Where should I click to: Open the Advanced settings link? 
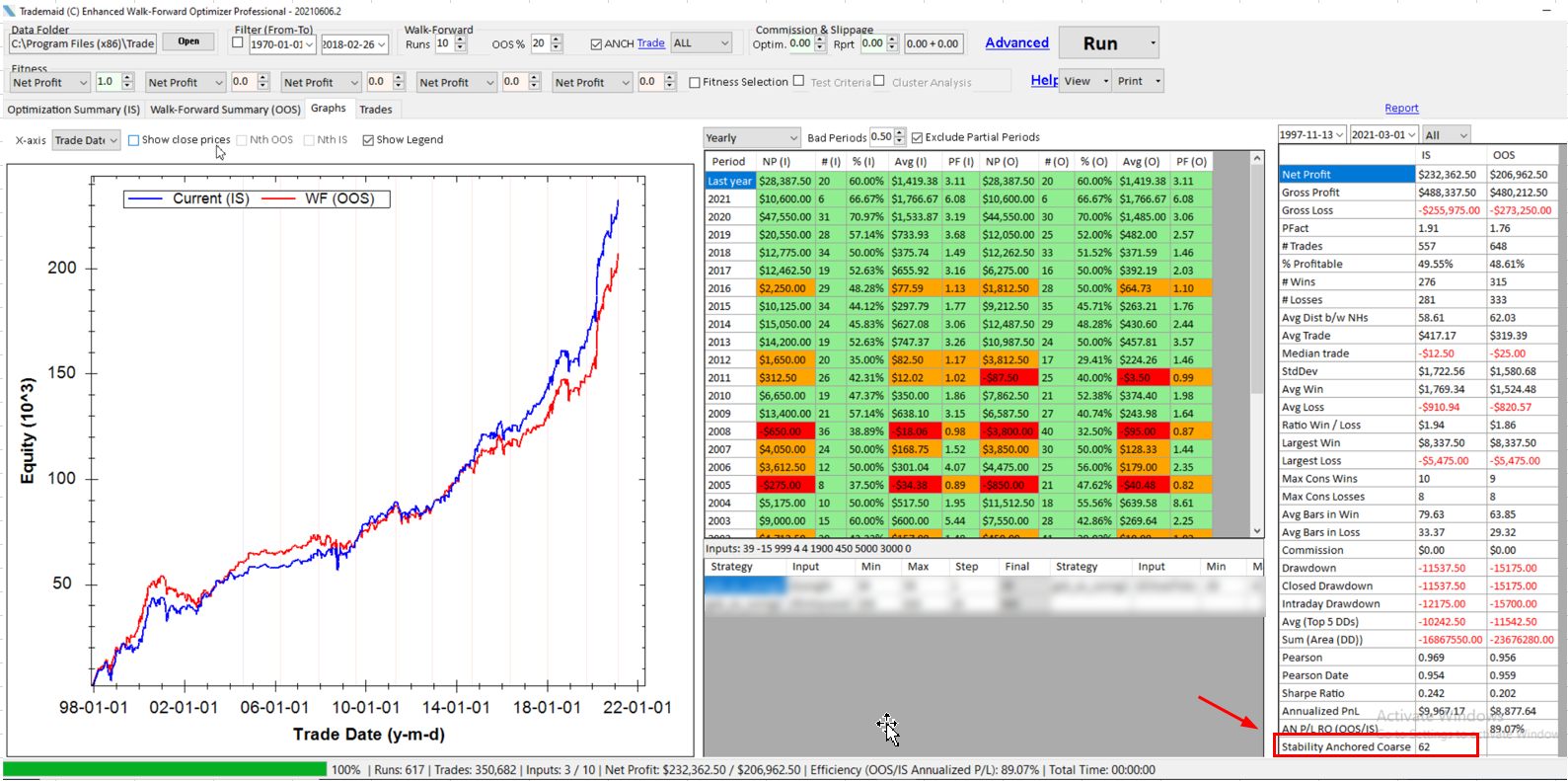coord(1016,42)
